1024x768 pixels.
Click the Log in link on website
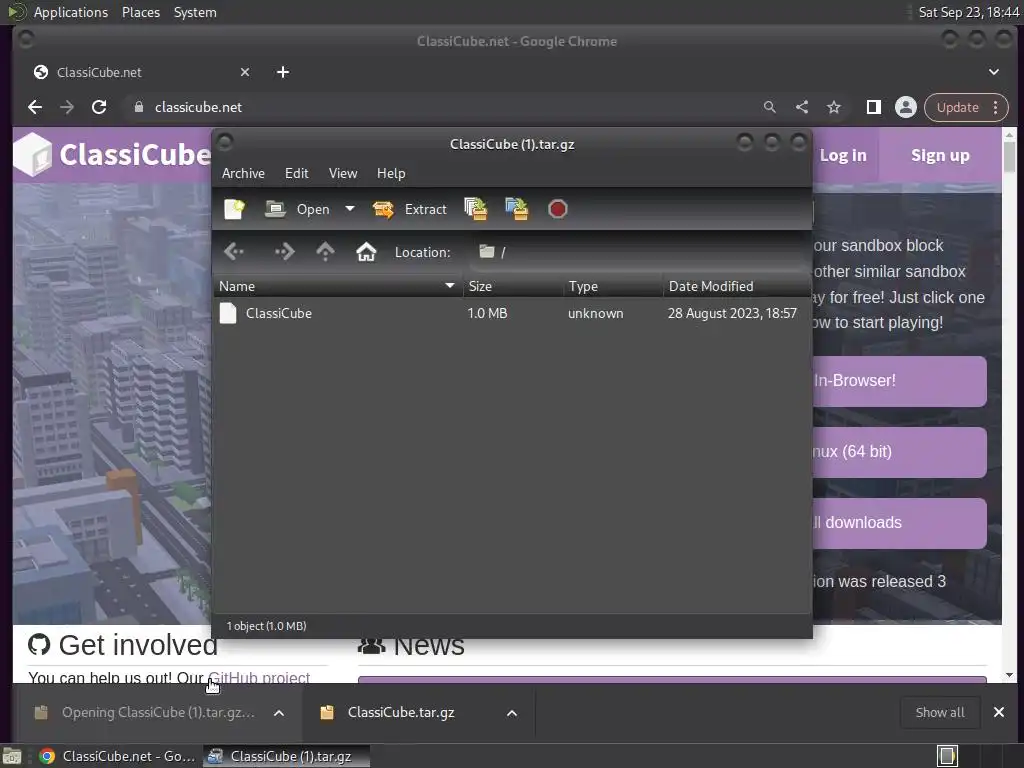click(843, 155)
